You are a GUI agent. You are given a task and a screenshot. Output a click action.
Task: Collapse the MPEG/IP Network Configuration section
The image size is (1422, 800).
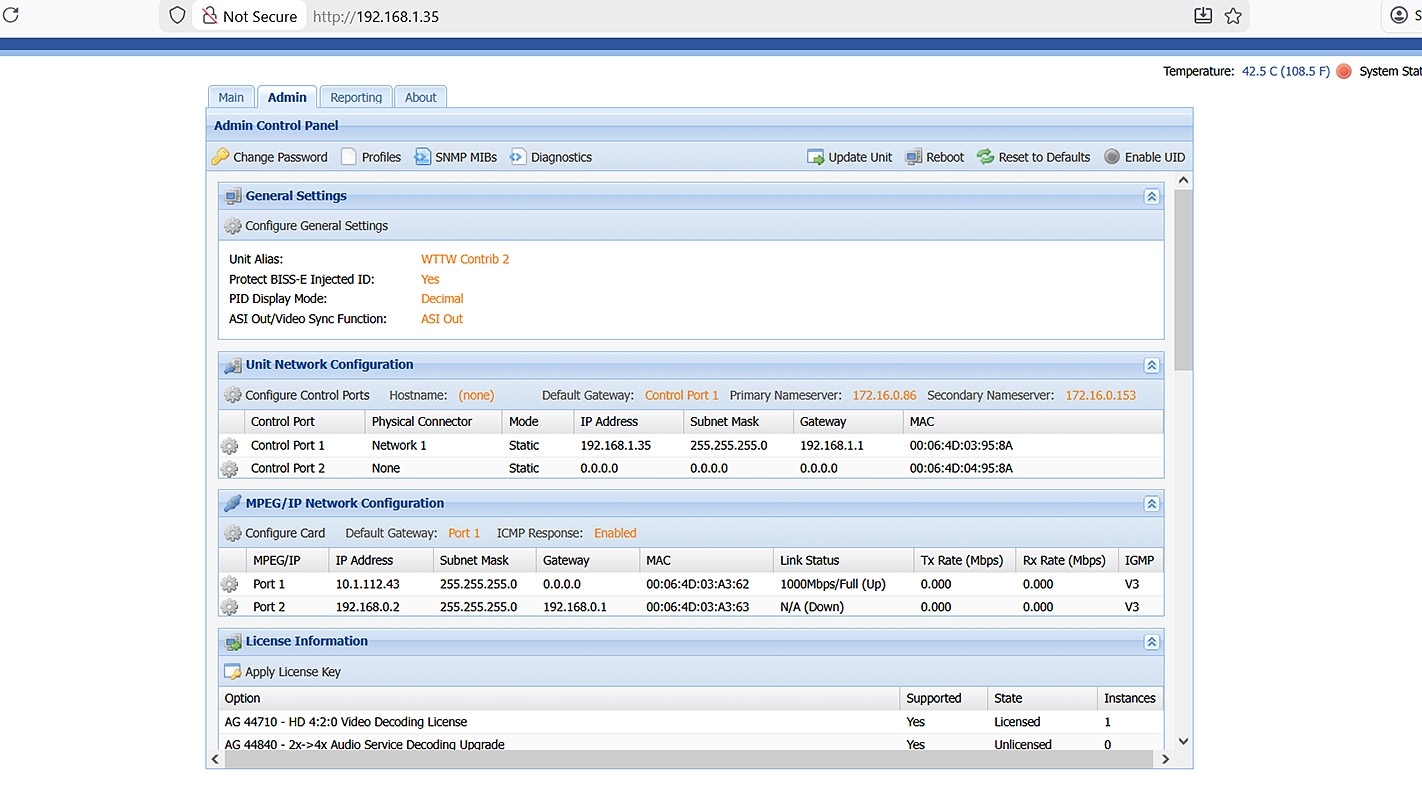(1151, 504)
